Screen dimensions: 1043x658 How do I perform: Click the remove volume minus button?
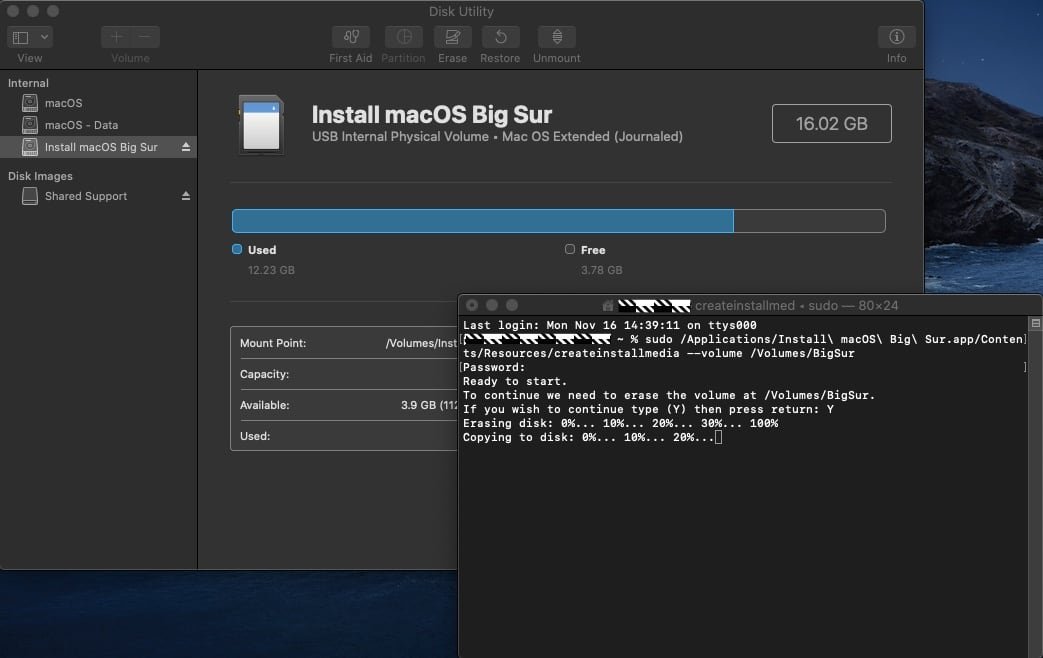[145, 37]
